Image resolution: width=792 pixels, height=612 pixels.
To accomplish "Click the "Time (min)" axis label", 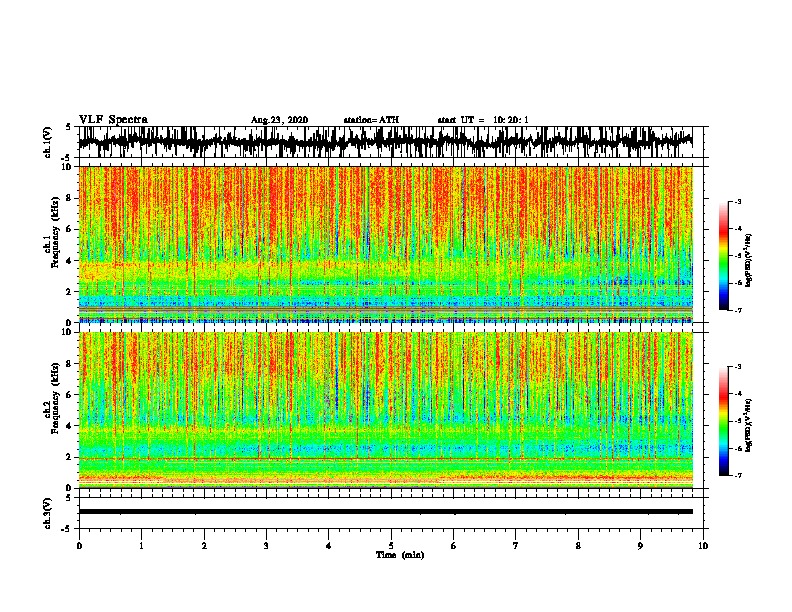I will 400,555.
